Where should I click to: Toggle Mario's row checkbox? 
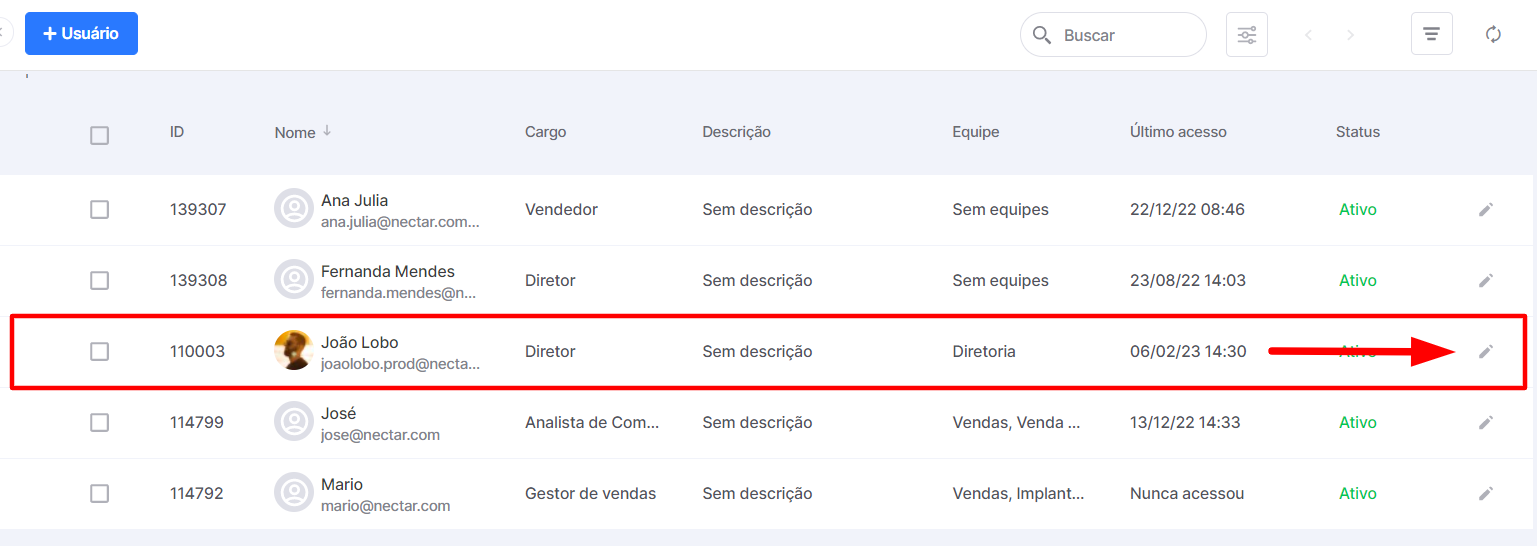coord(99,493)
